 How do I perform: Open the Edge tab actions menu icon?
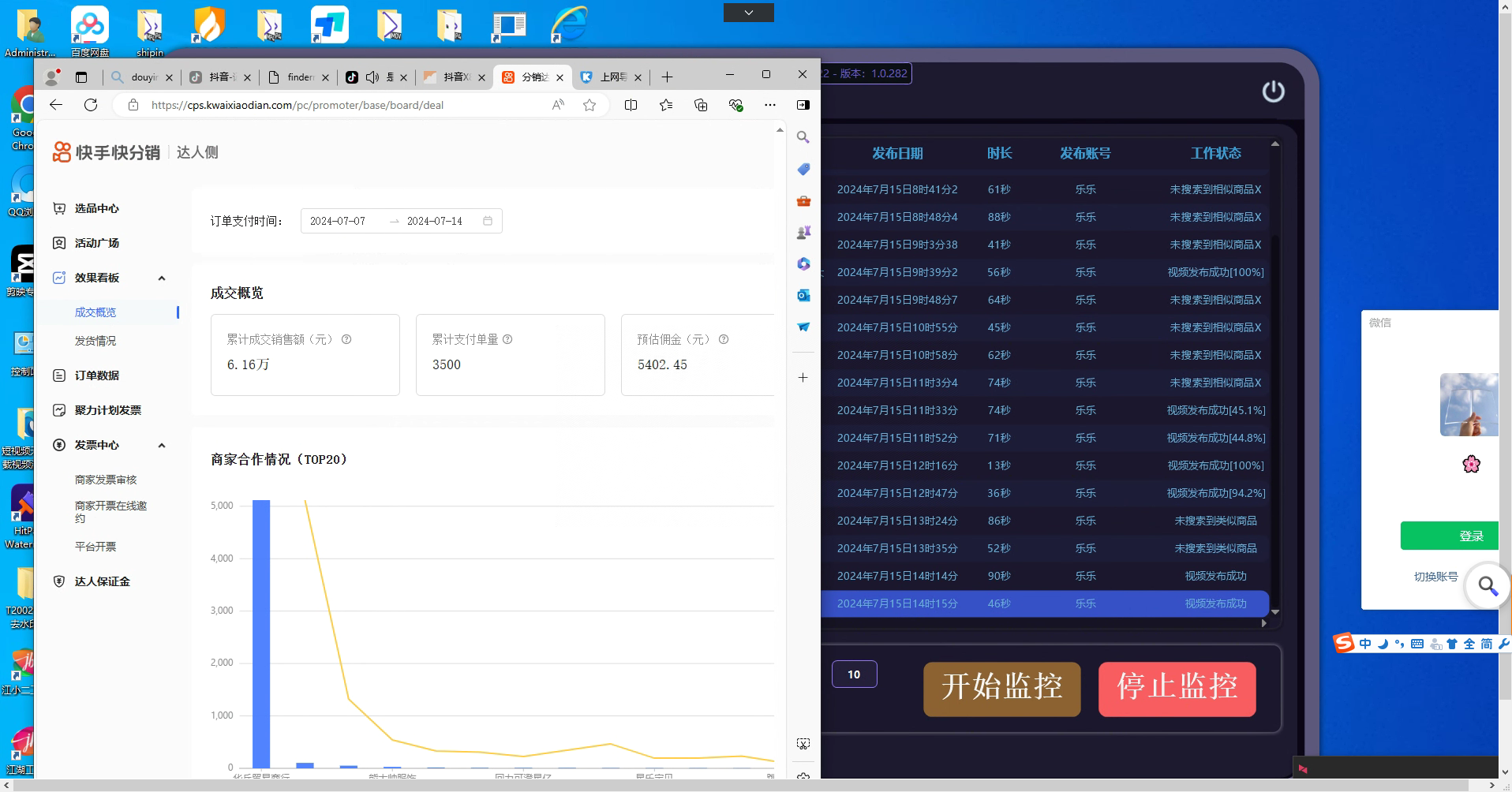[81, 77]
